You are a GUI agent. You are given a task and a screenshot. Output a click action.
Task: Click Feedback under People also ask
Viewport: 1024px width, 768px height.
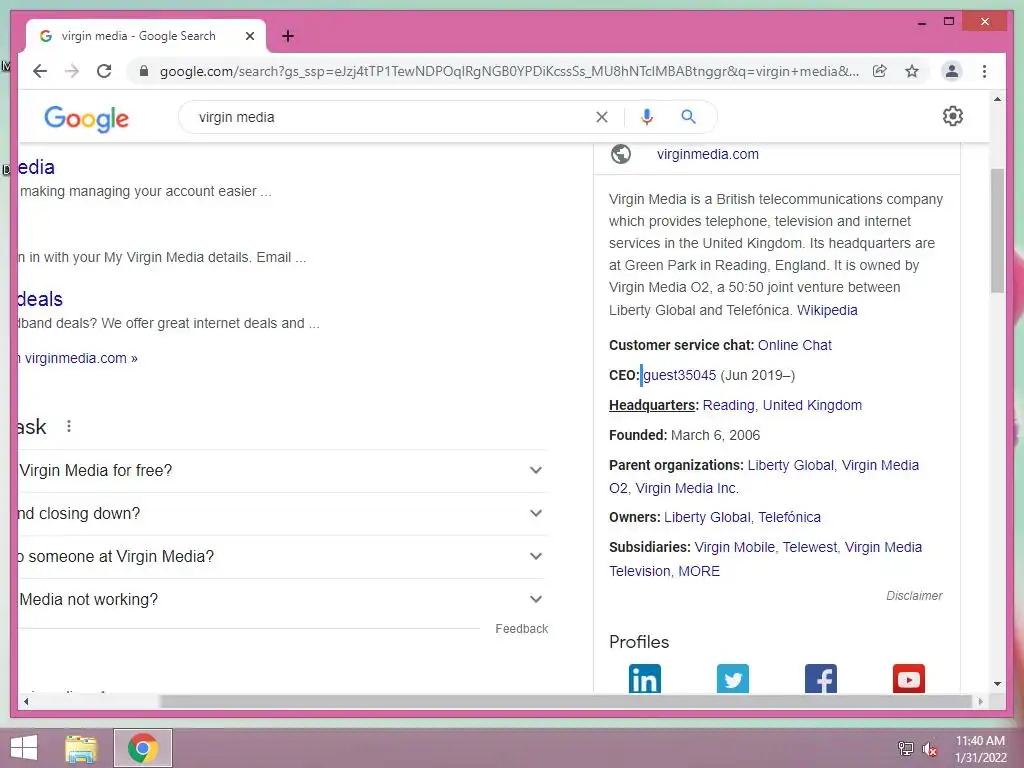[x=521, y=629]
